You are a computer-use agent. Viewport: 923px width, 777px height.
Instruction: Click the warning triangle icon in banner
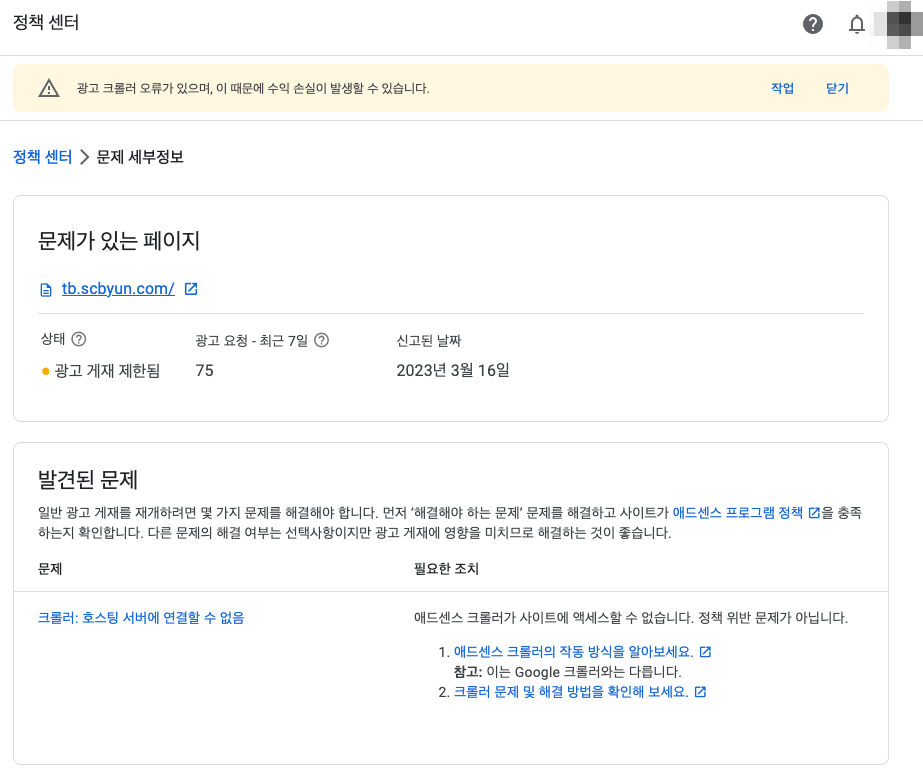click(49, 88)
